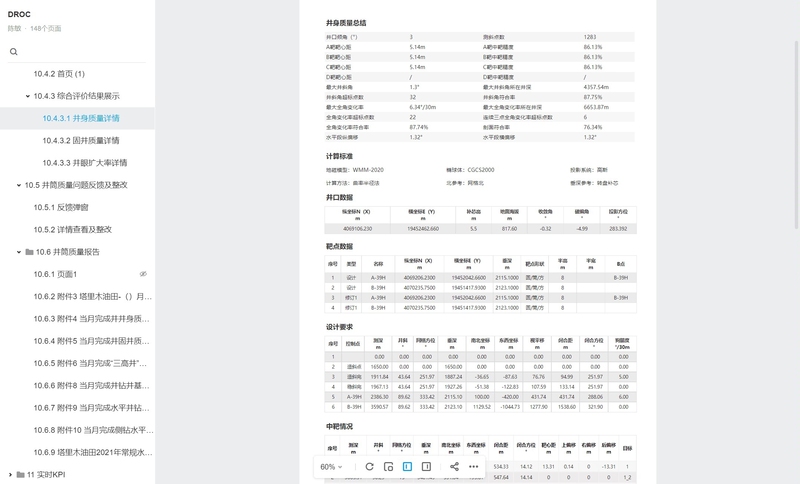Click the 3590.57 depth cell in 设计要求 table
The height and width of the screenshot is (484, 800).
point(380,407)
